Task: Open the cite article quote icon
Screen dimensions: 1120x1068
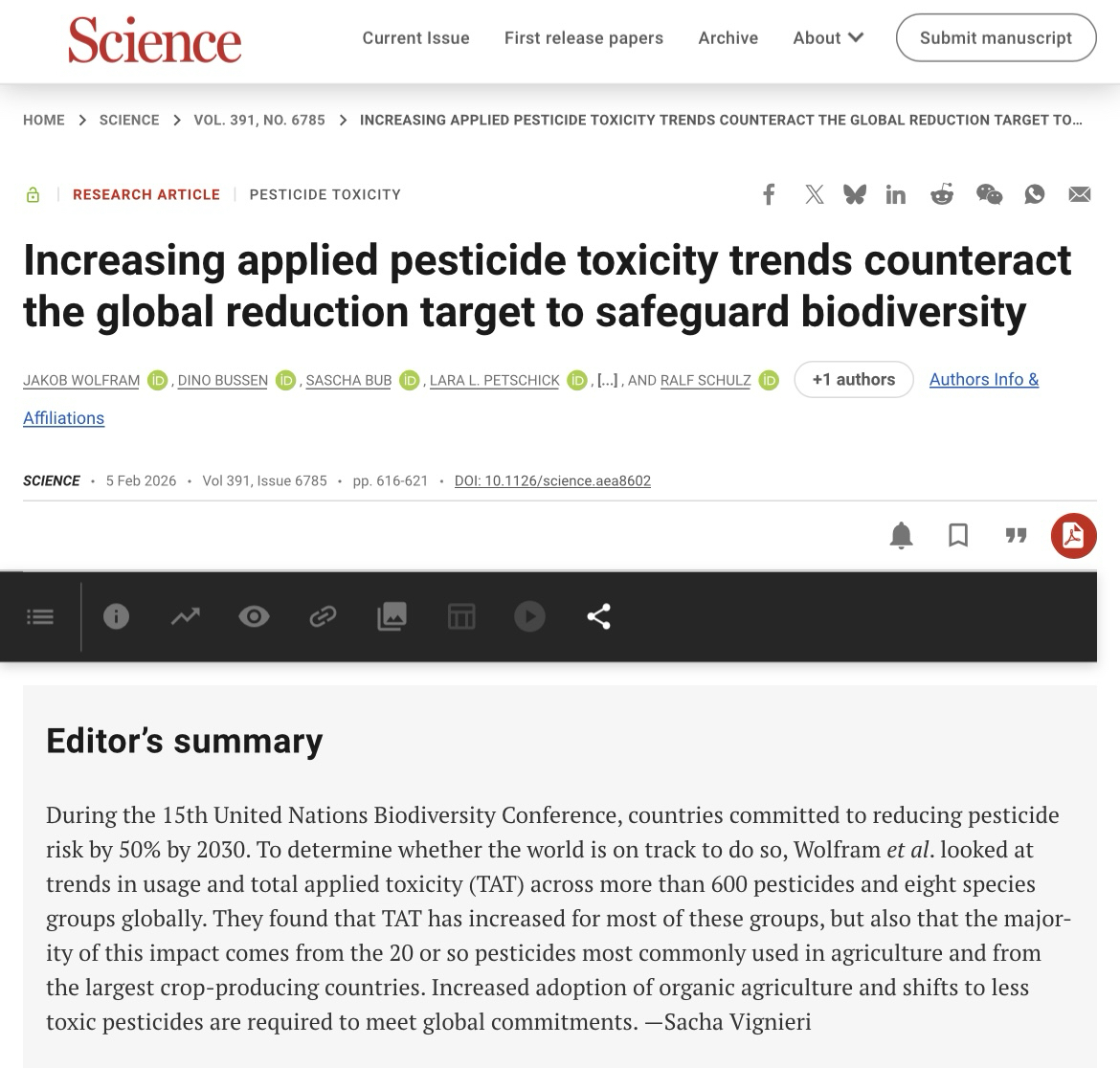Action: tap(1016, 536)
